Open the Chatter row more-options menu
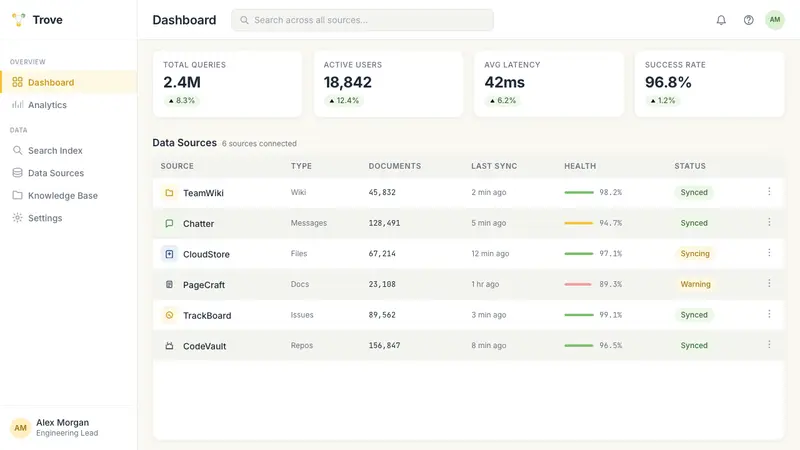Image resolution: width=800 pixels, height=450 pixels. click(769, 222)
